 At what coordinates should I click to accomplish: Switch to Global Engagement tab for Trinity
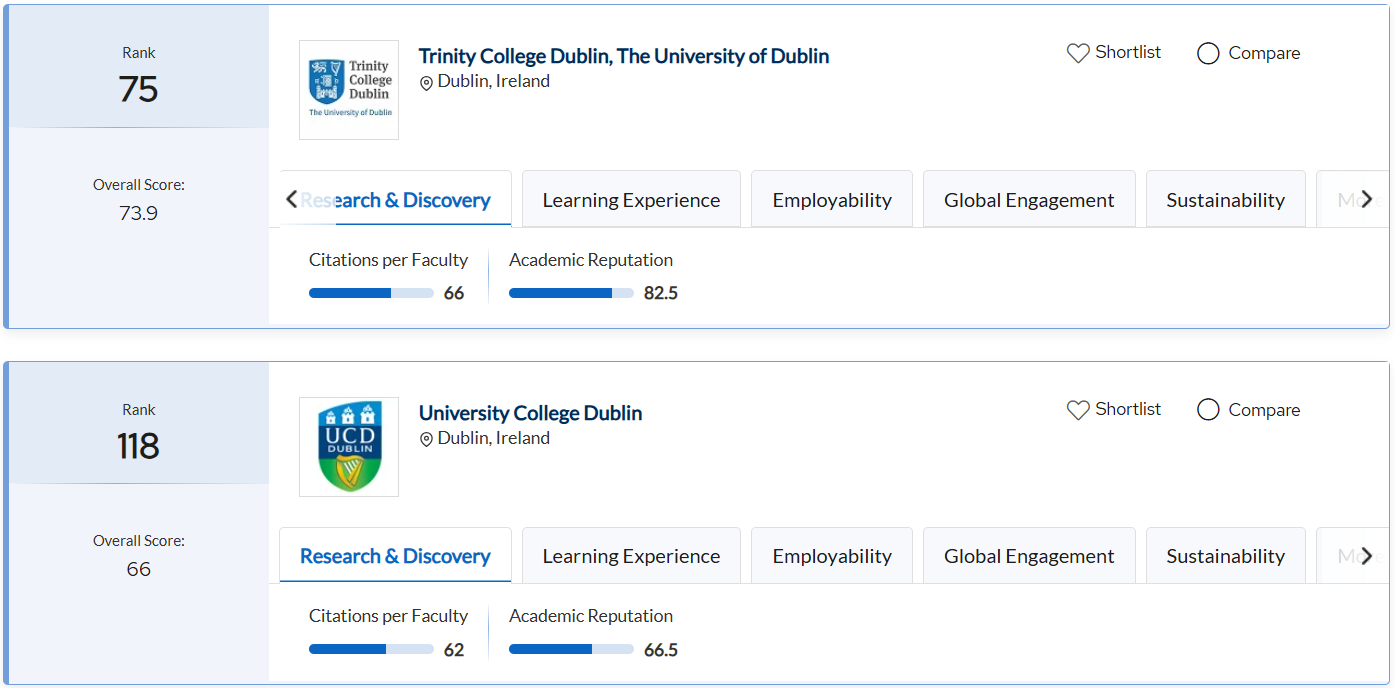pos(1029,200)
